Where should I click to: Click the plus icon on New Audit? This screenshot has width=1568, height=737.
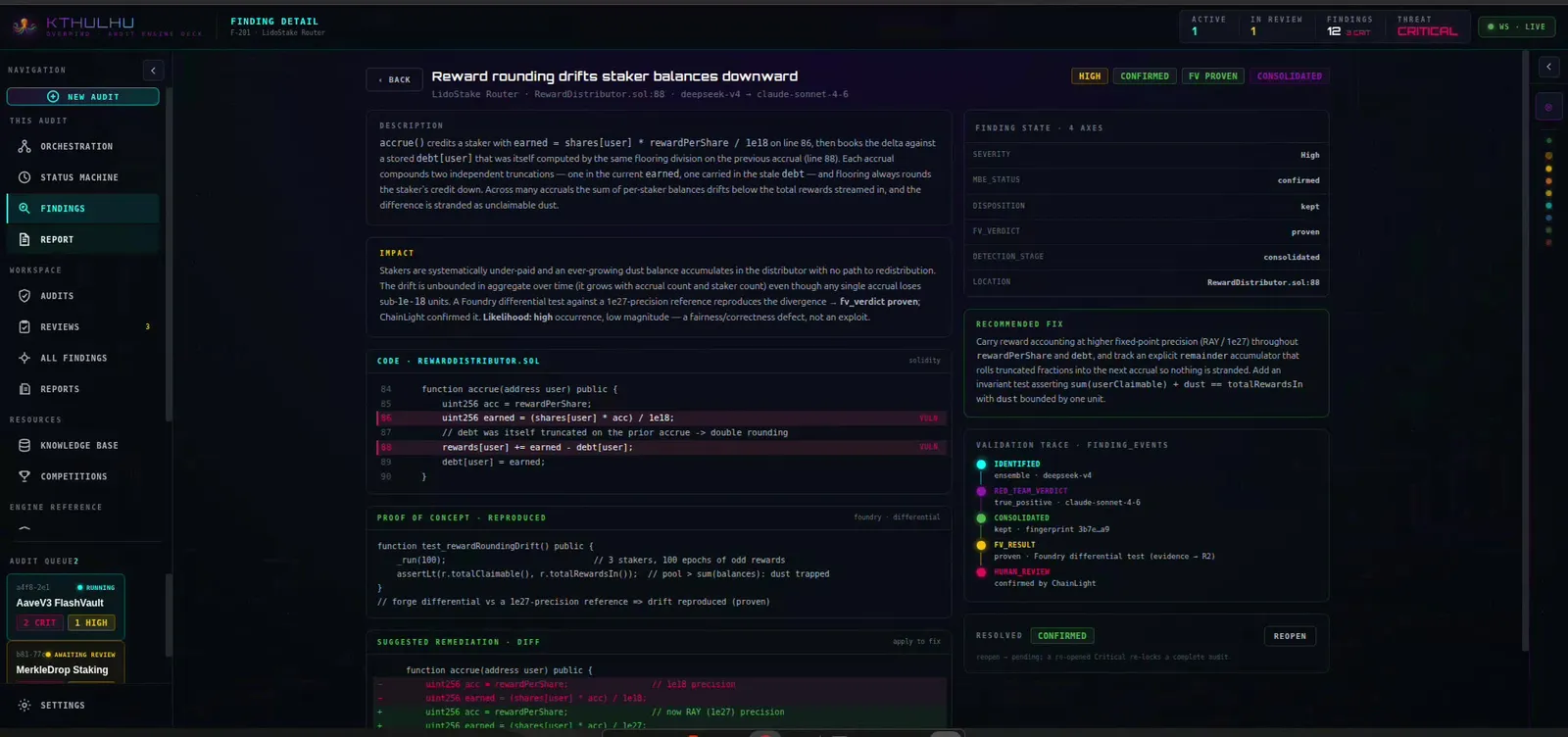tap(53, 97)
